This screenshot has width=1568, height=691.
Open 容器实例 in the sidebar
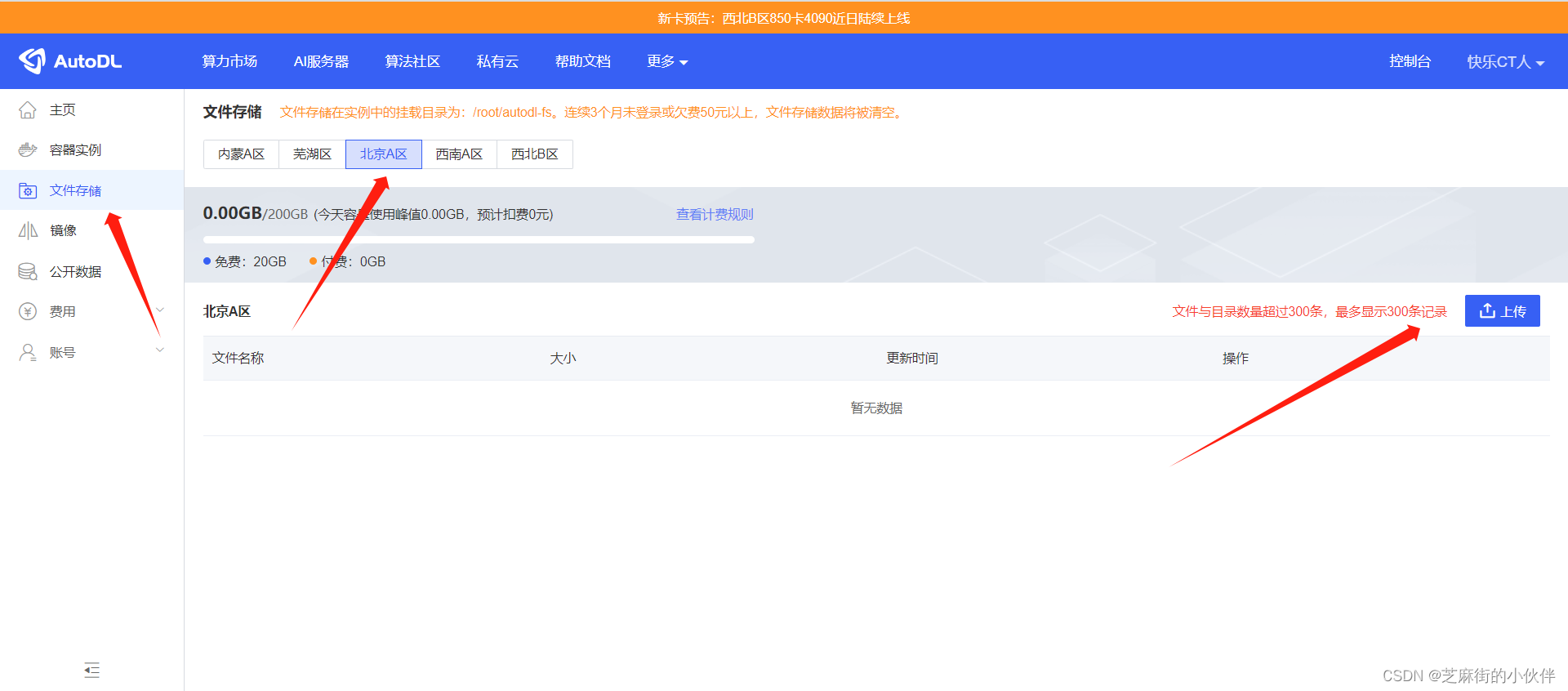[x=91, y=149]
